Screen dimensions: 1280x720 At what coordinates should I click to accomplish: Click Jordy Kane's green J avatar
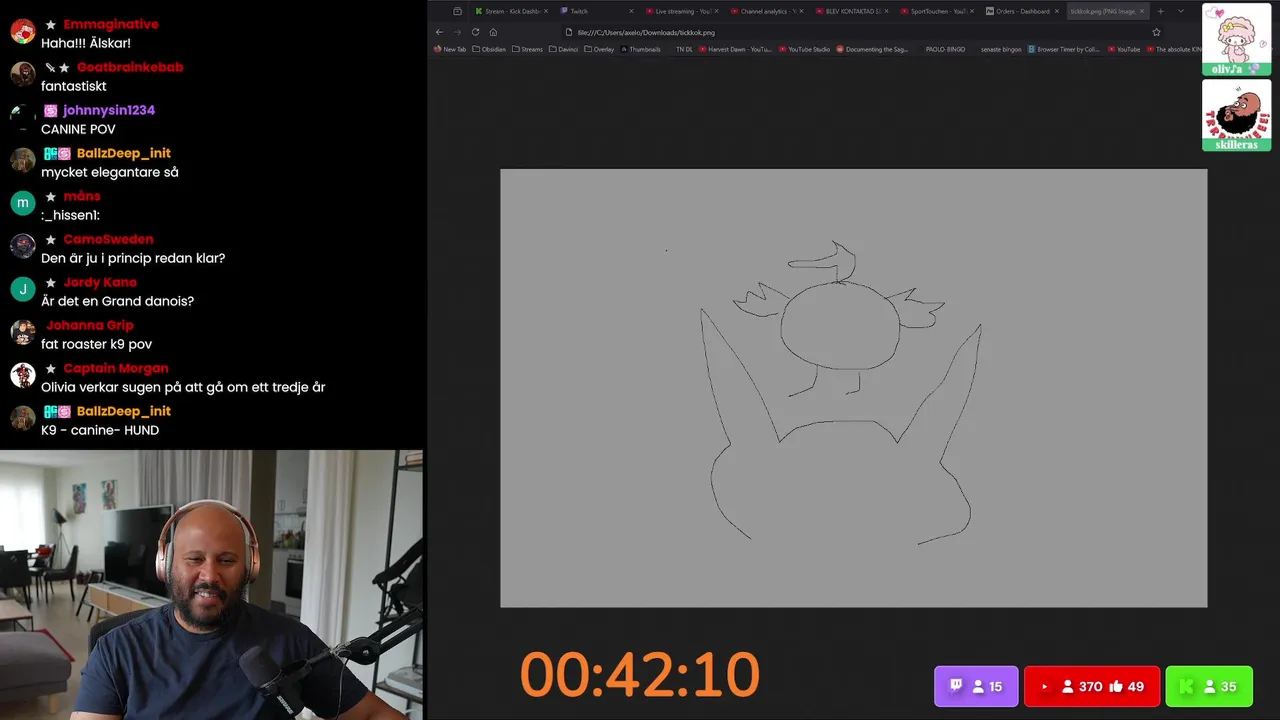[23, 289]
